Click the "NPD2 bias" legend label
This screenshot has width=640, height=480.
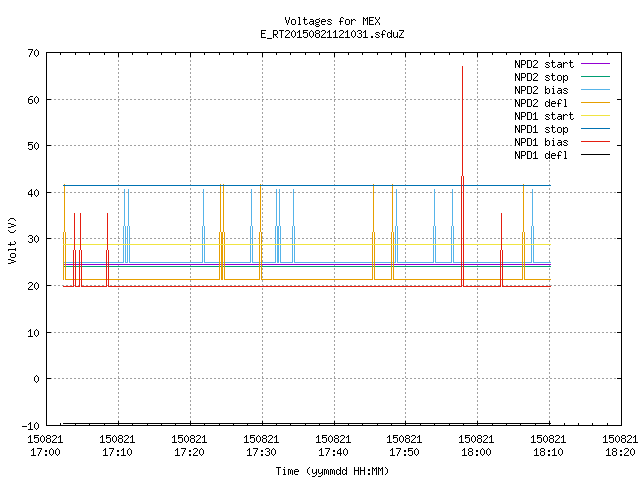pyautogui.click(x=541, y=90)
